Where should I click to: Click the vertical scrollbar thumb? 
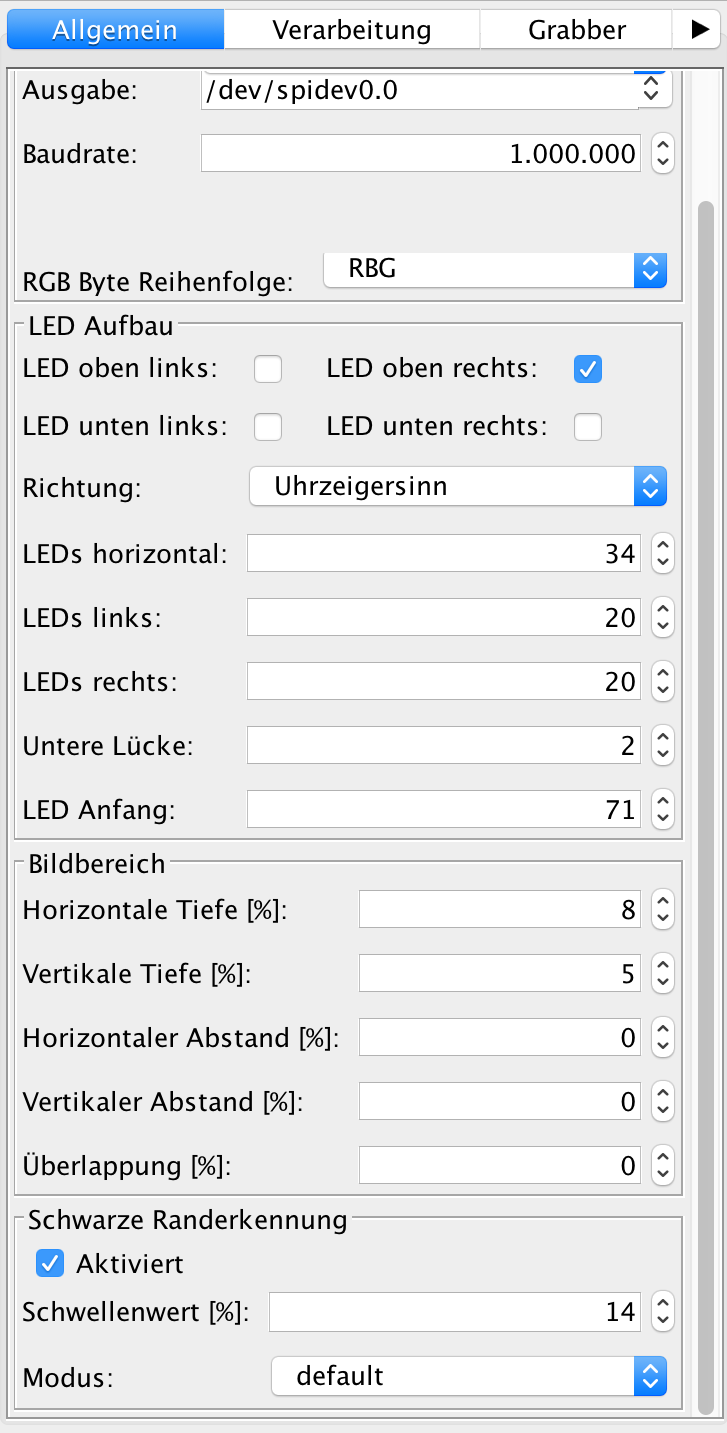click(x=706, y=800)
